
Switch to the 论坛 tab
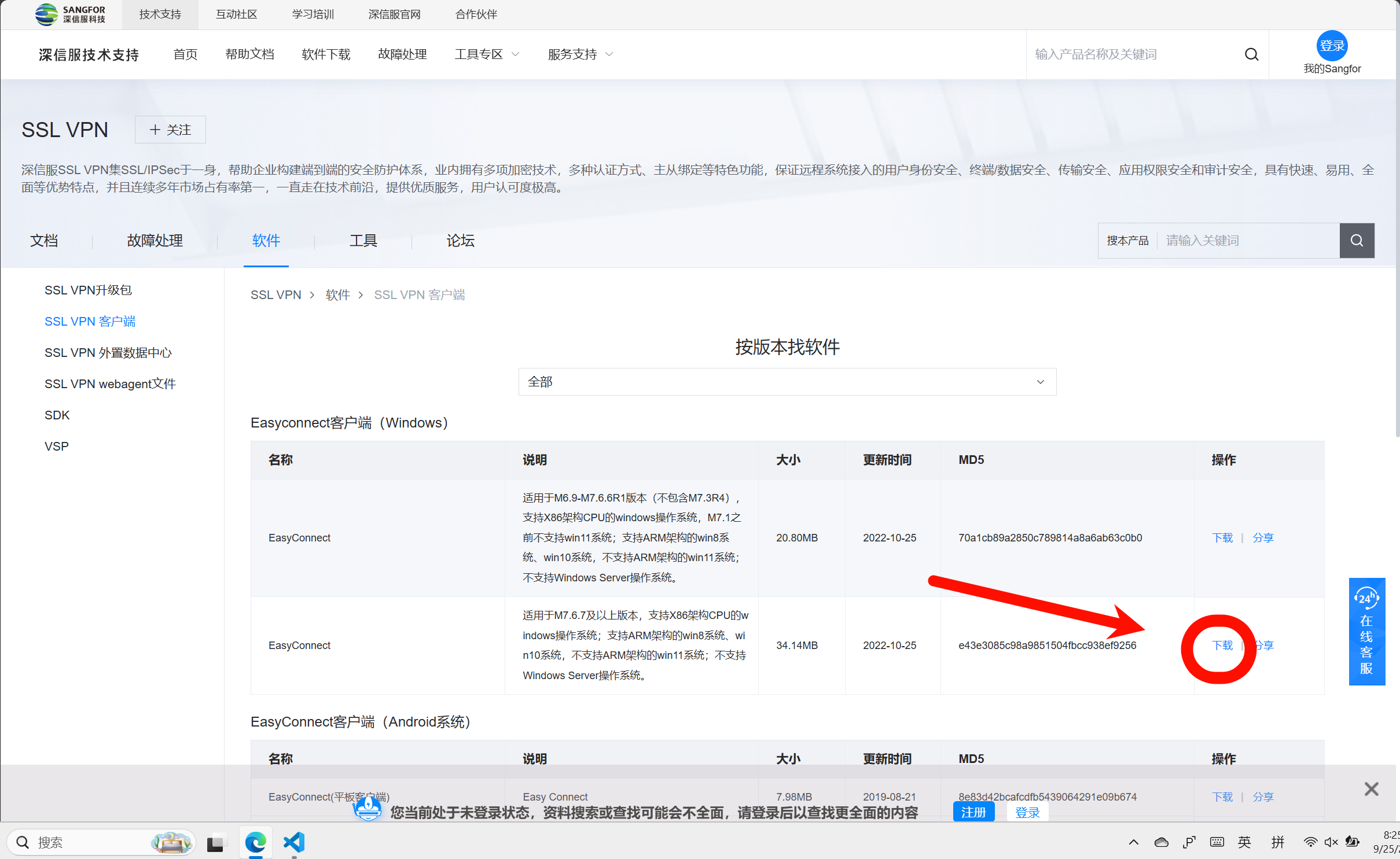[460, 241]
